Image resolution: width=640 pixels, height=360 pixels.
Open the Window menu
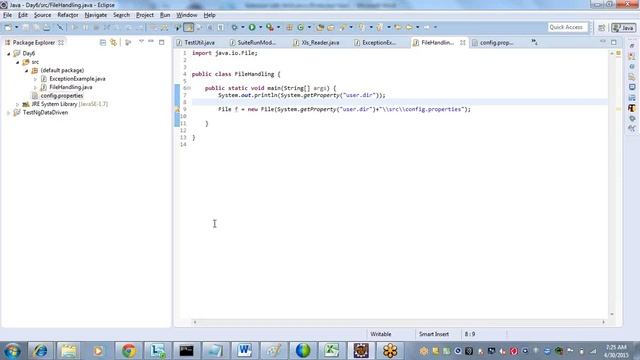187,15
